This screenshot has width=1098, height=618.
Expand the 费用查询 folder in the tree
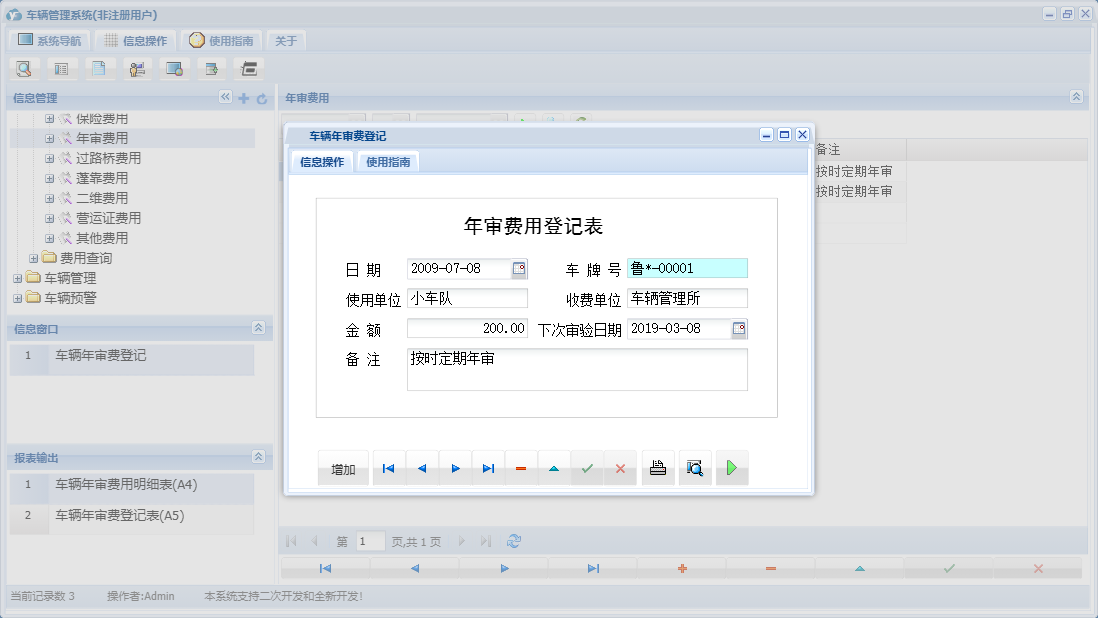pos(33,258)
